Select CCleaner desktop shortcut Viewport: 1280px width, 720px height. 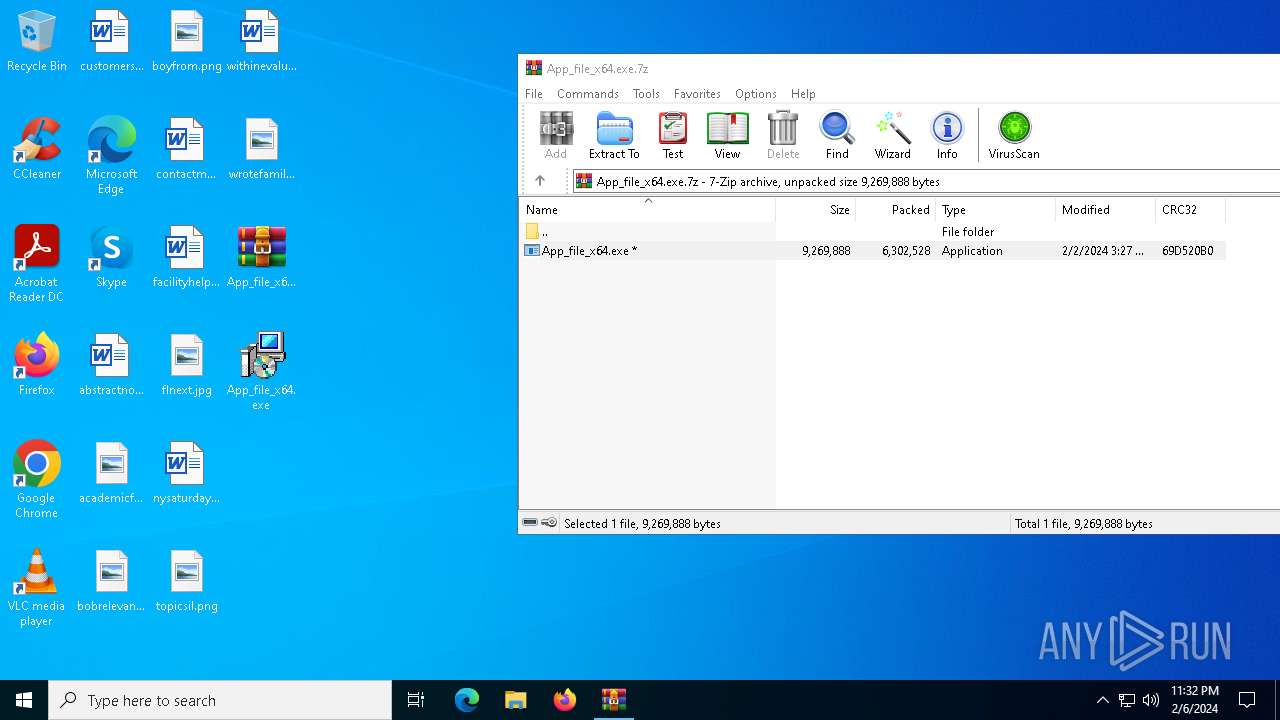[37, 149]
